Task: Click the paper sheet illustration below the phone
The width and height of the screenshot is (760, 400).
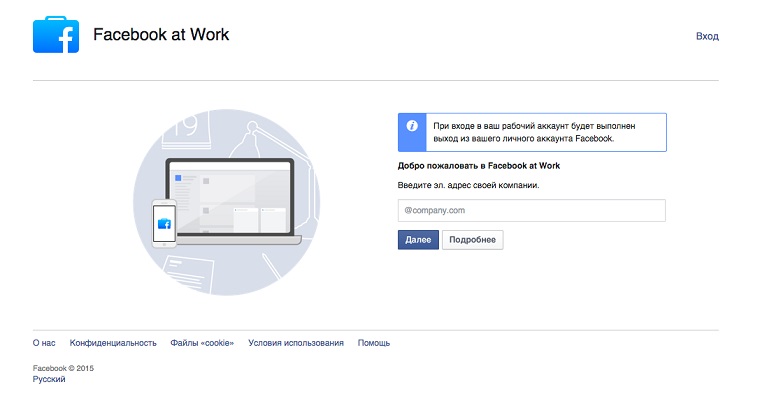Action: pos(186,270)
